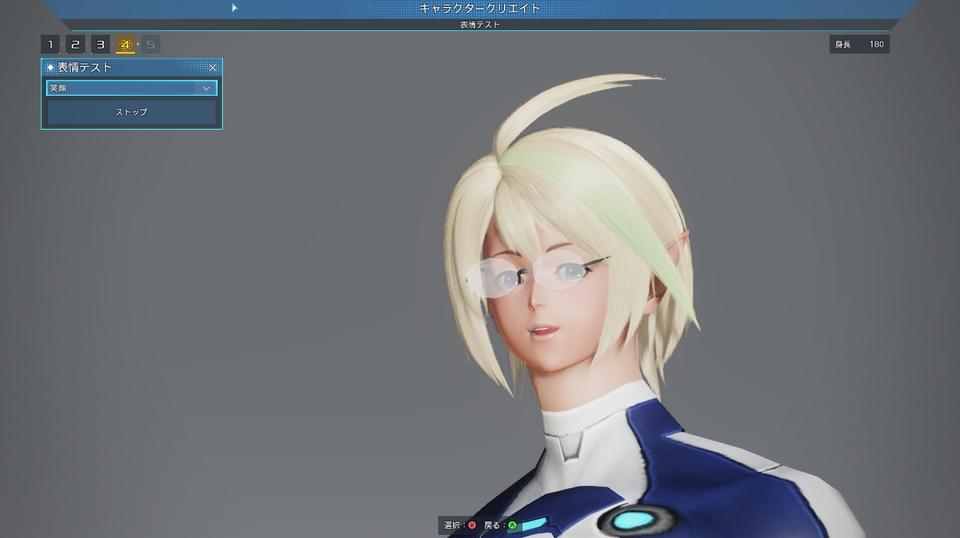Switch to camera preset tab 2

point(75,44)
